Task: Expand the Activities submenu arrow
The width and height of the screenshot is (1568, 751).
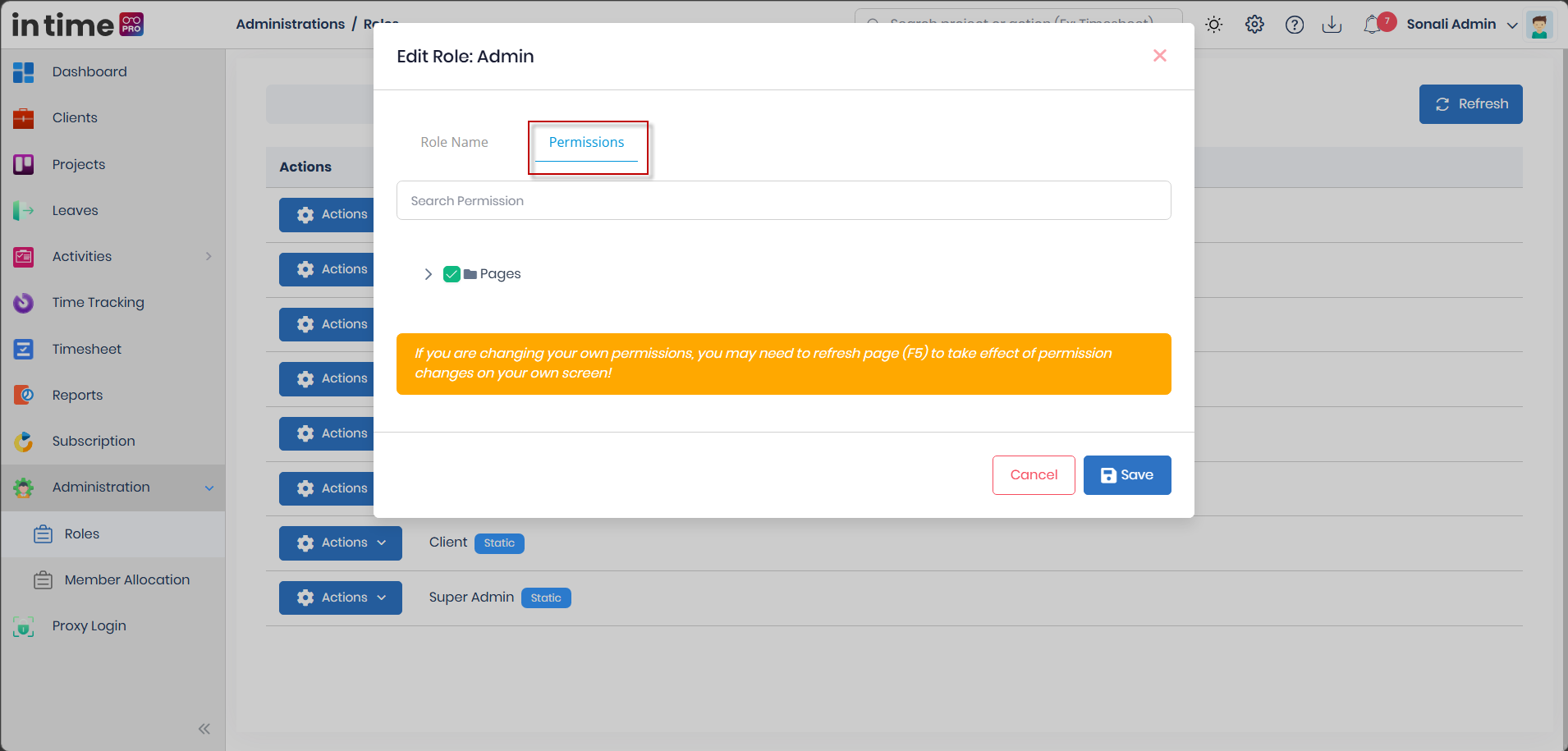Action: click(x=209, y=256)
